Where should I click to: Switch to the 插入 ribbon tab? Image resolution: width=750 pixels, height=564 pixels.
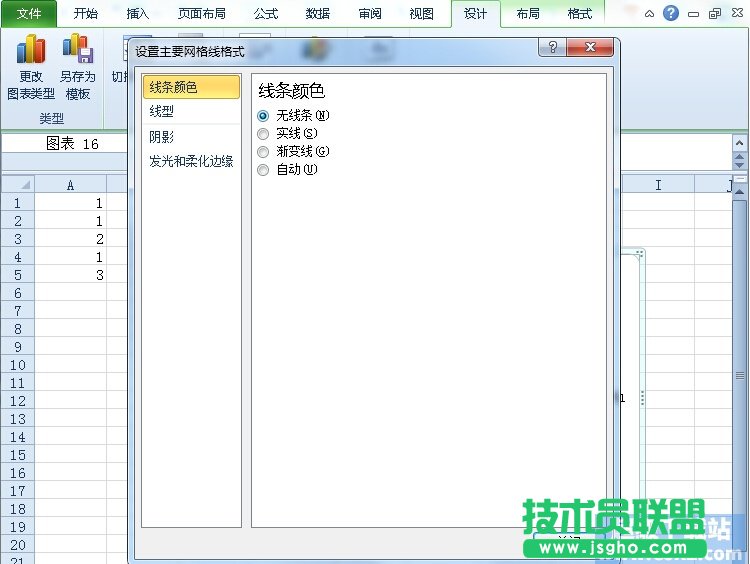click(x=137, y=14)
